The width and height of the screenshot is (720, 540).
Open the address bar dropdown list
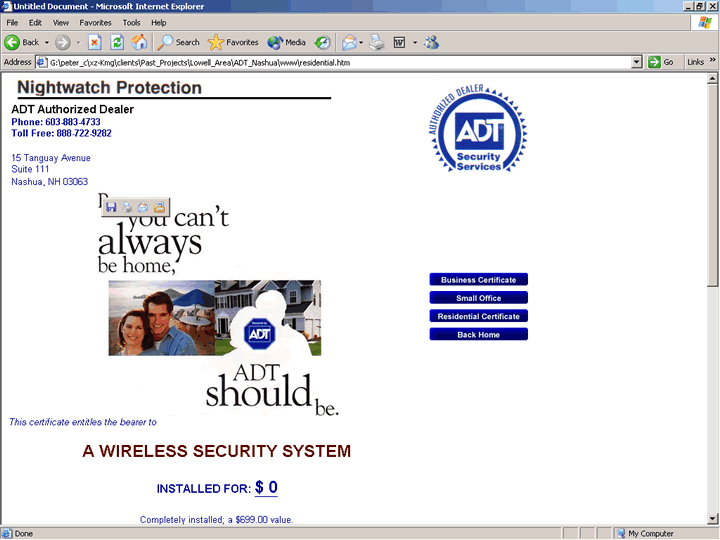pyautogui.click(x=636, y=62)
